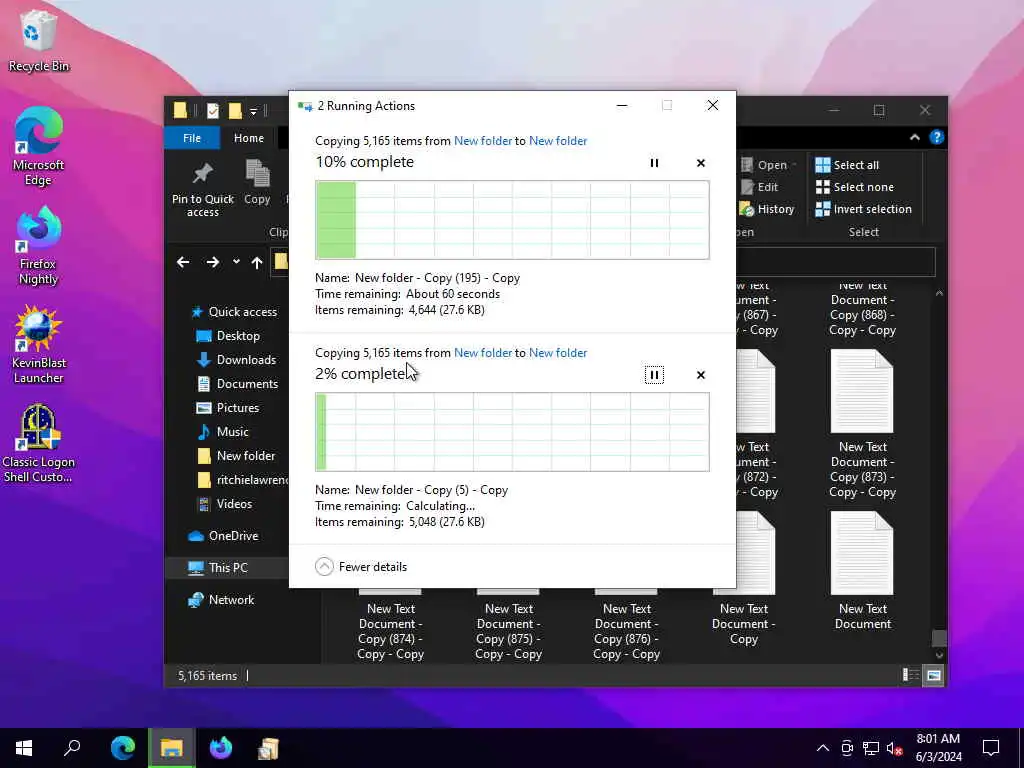
Task: Pause the 10% complete copy operation
Action: coord(654,163)
